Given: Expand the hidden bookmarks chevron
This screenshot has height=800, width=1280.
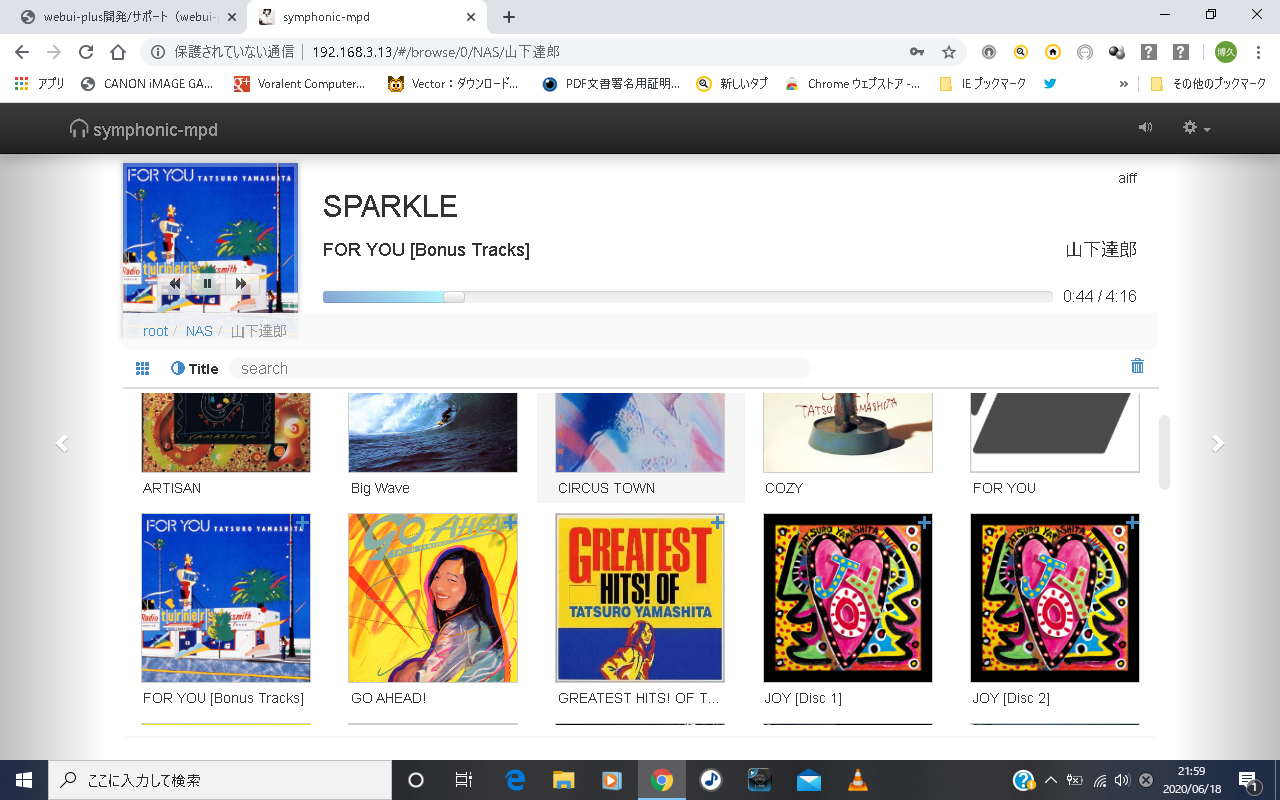Looking at the screenshot, I should click(x=1124, y=84).
